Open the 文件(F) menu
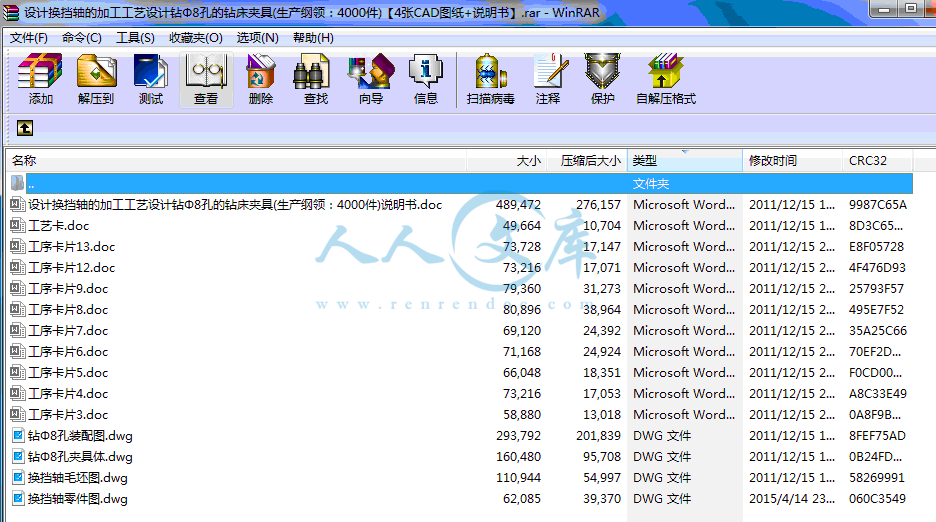The height and width of the screenshot is (522, 936). (x=29, y=38)
